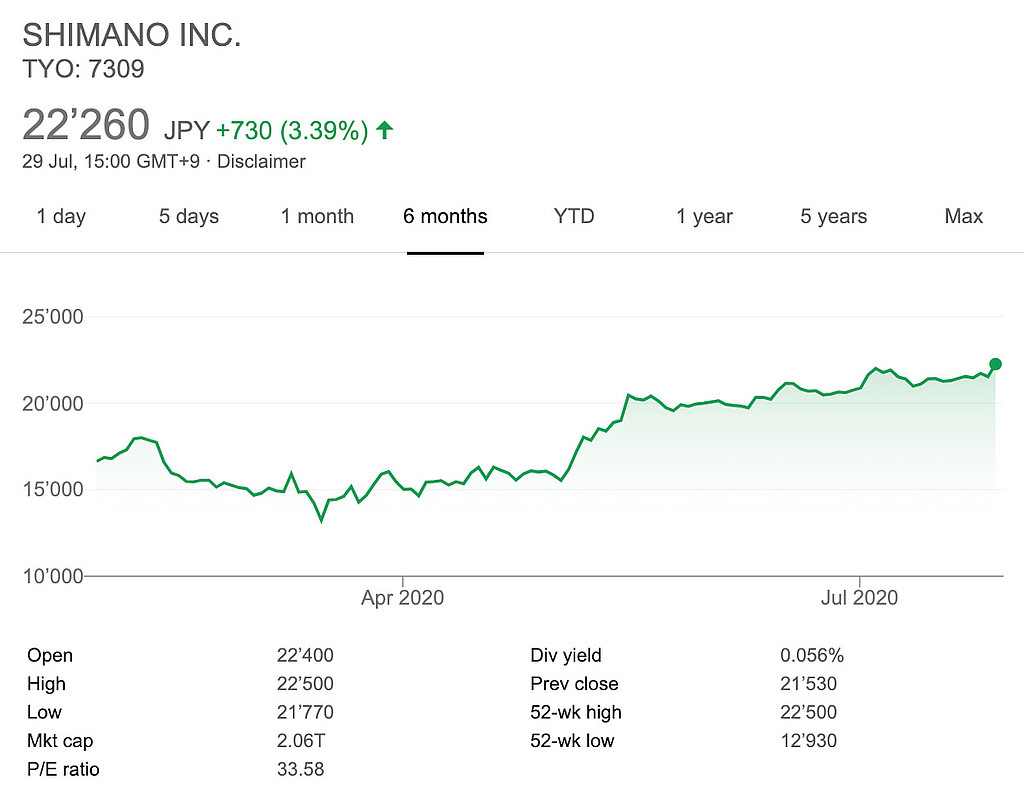View the 5 years chart
This screenshot has width=1024, height=801.
pyautogui.click(x=833, y=216)
